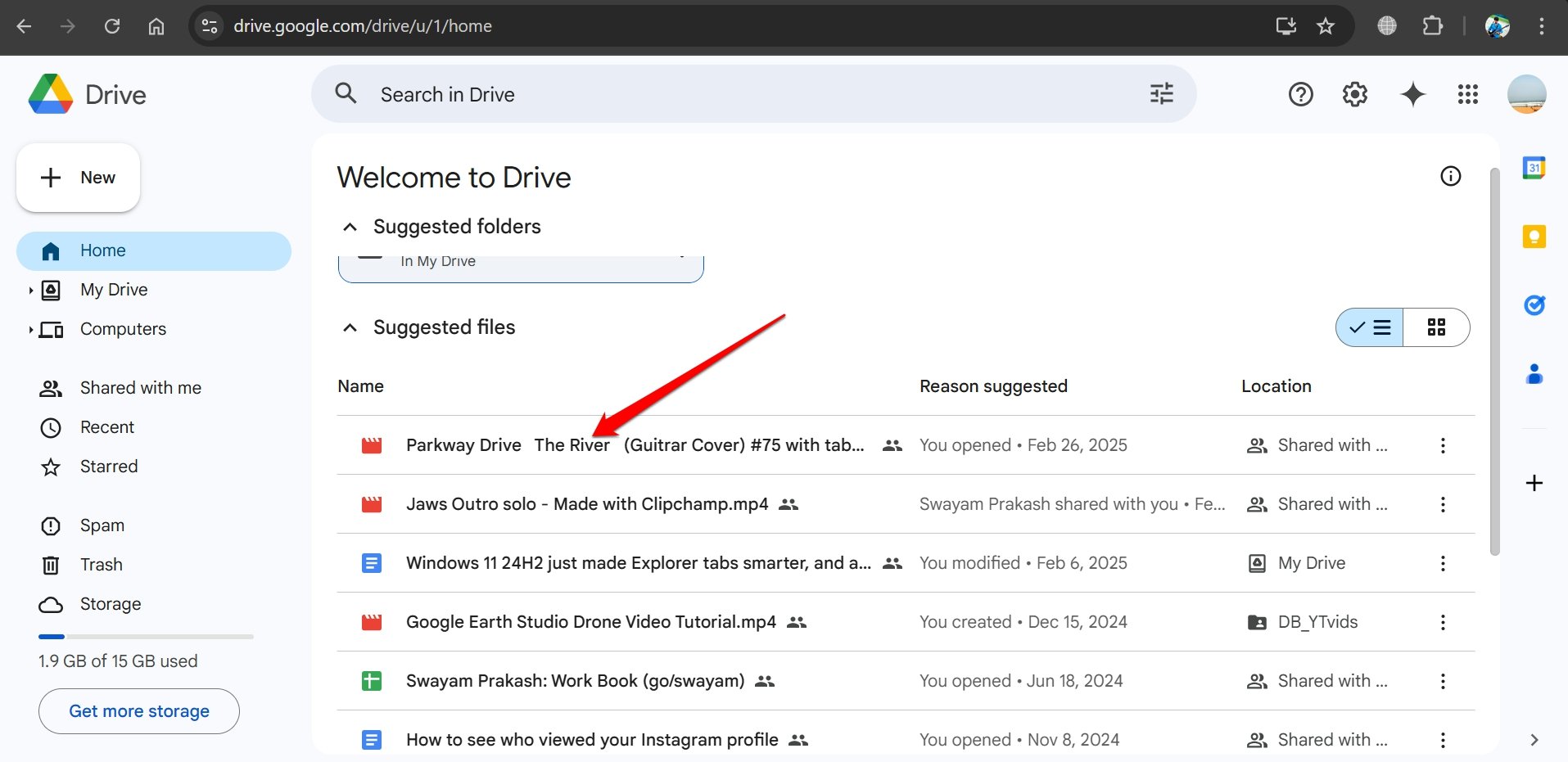1568x762 pixels.
Task: Get add-ons with plus icon
Action: coord(1534,483)
